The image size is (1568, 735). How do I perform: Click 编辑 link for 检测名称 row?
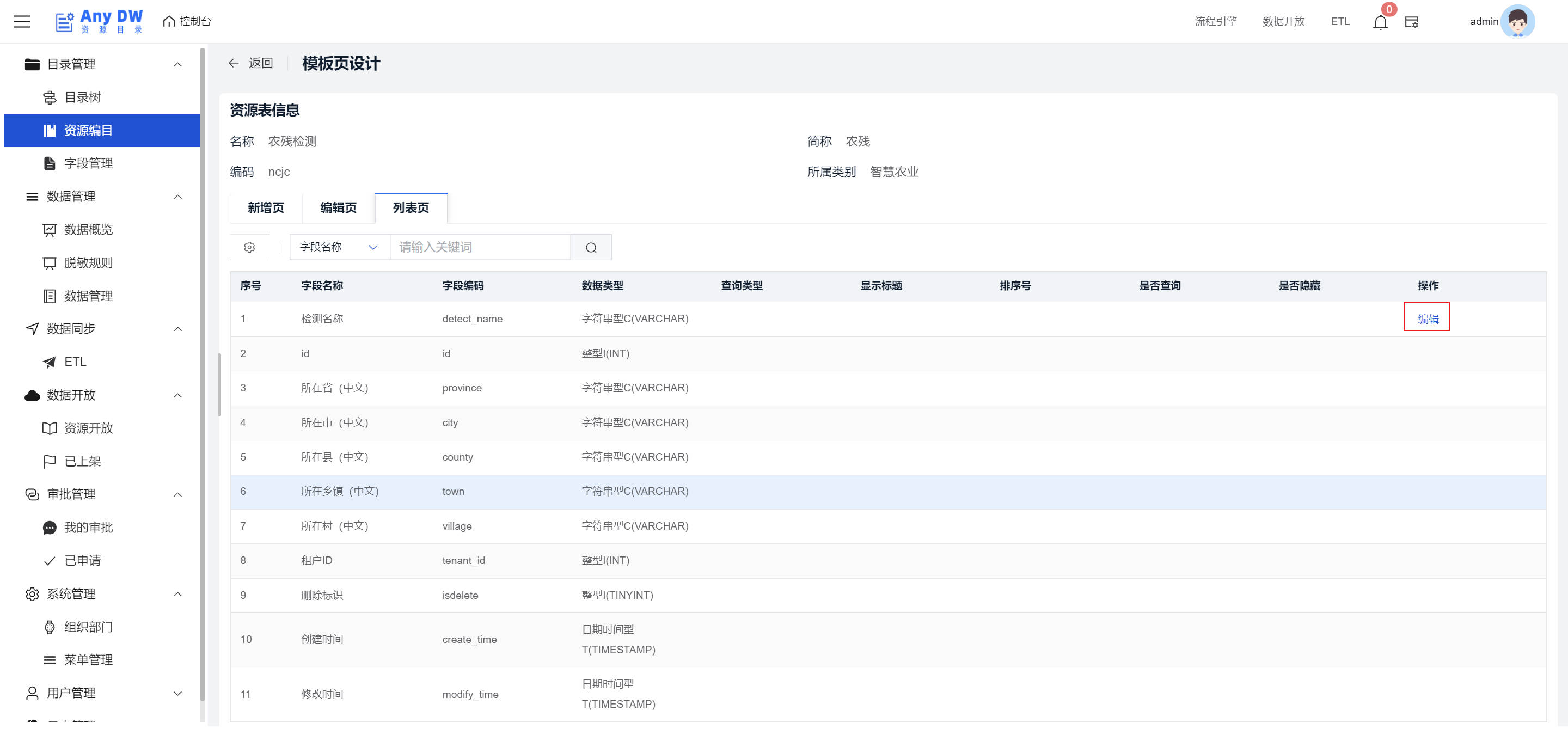pyautogui.click(x=1428, y=319)
